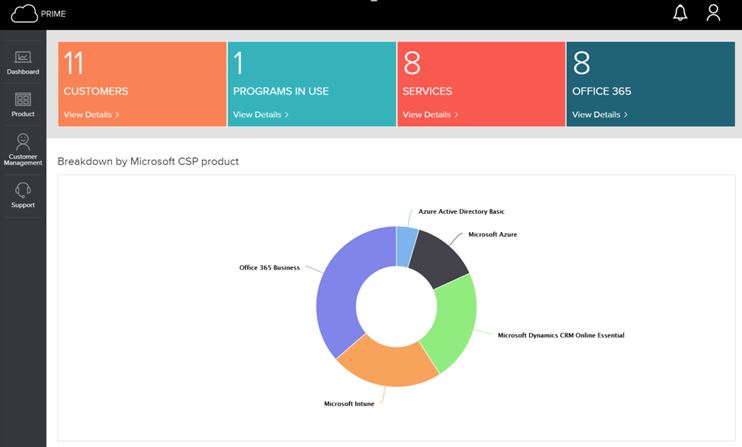Select the Office 365 Business chart label

pyautogui.click(x=270, y=267)
